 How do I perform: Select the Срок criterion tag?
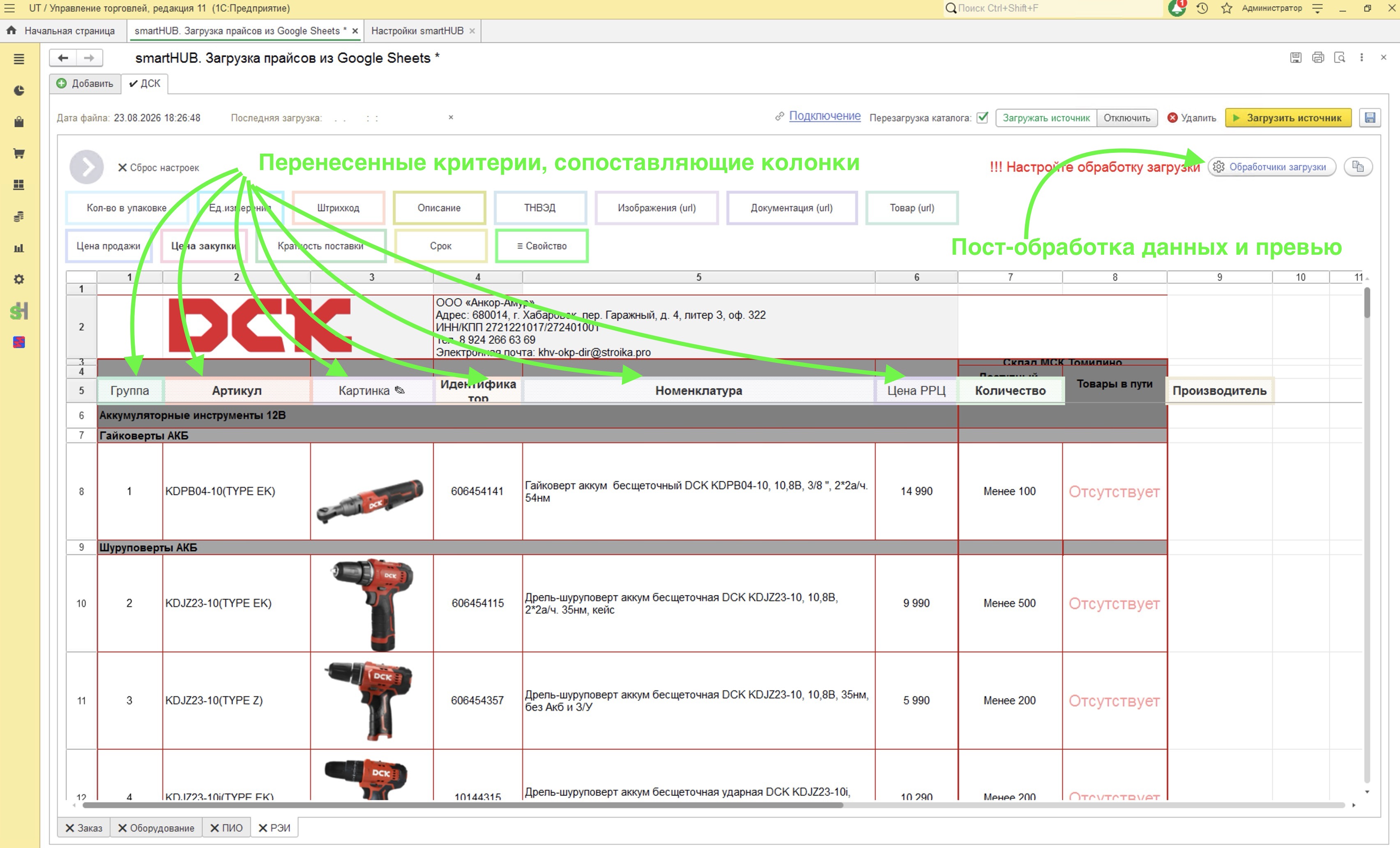pyautogui.click(x=440, y=246)
